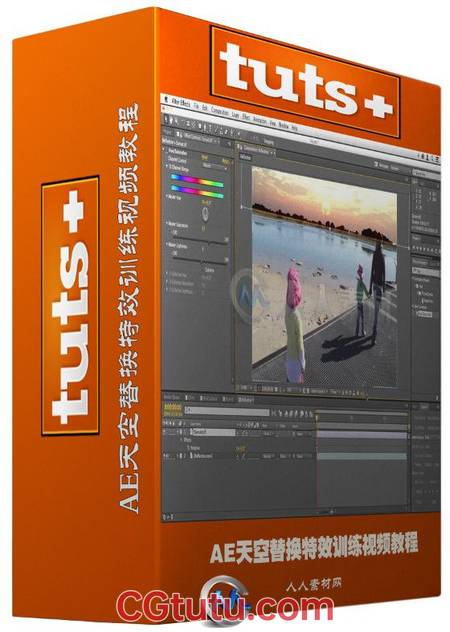Toggle visibility eye of bottom timeline layer
Image resolution: width=450 pixels, height=632 pixels.
[x=164, y=455]
